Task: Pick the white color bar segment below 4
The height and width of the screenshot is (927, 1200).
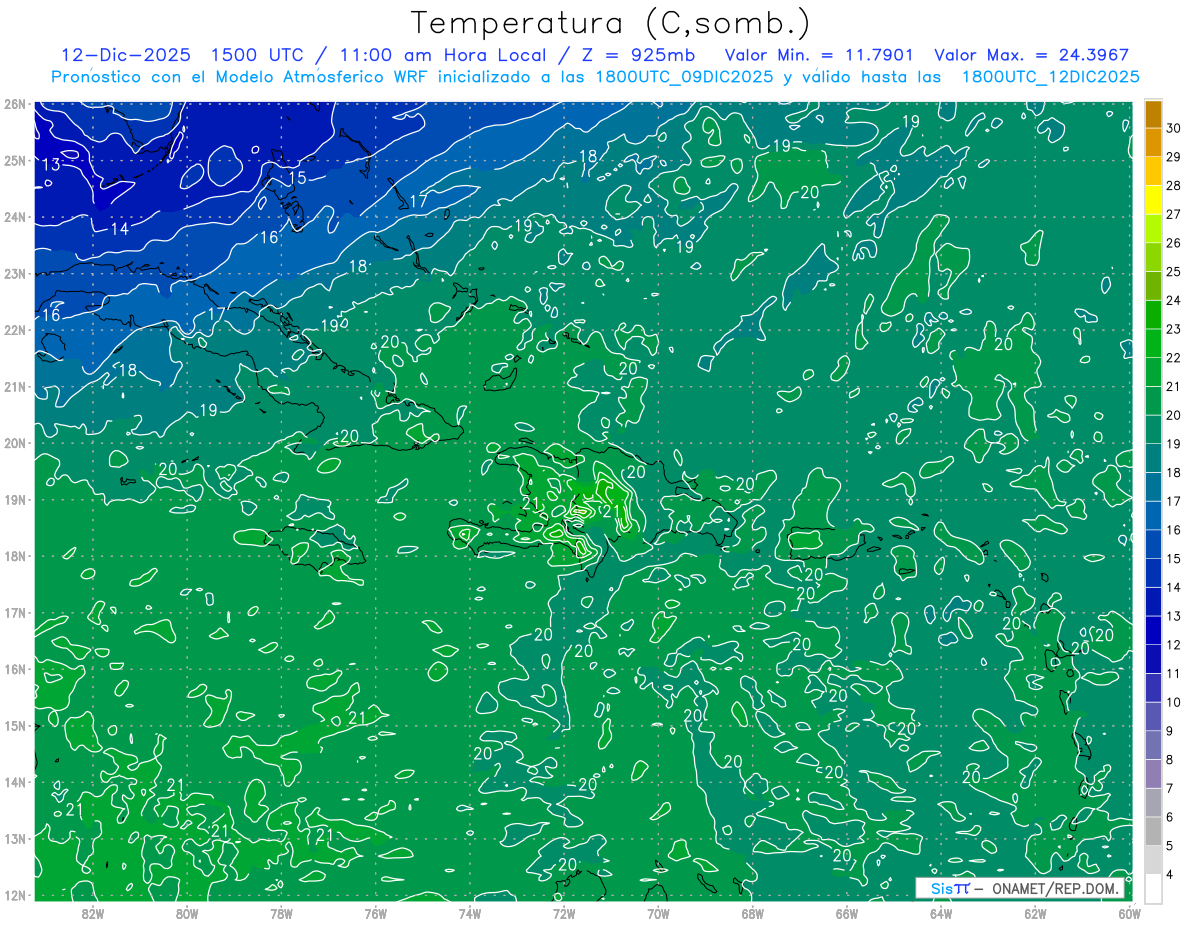Action: (1153, 890)
